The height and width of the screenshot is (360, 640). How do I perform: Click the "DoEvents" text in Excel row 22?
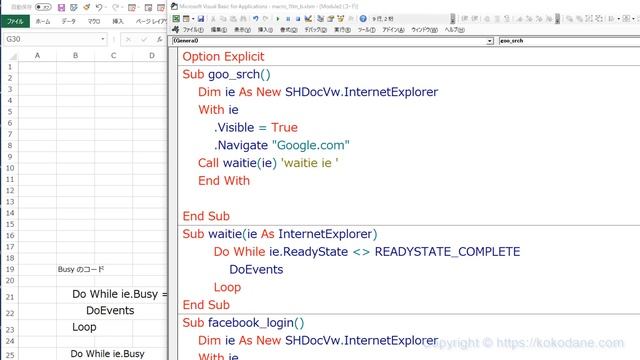tap(110, 311)
